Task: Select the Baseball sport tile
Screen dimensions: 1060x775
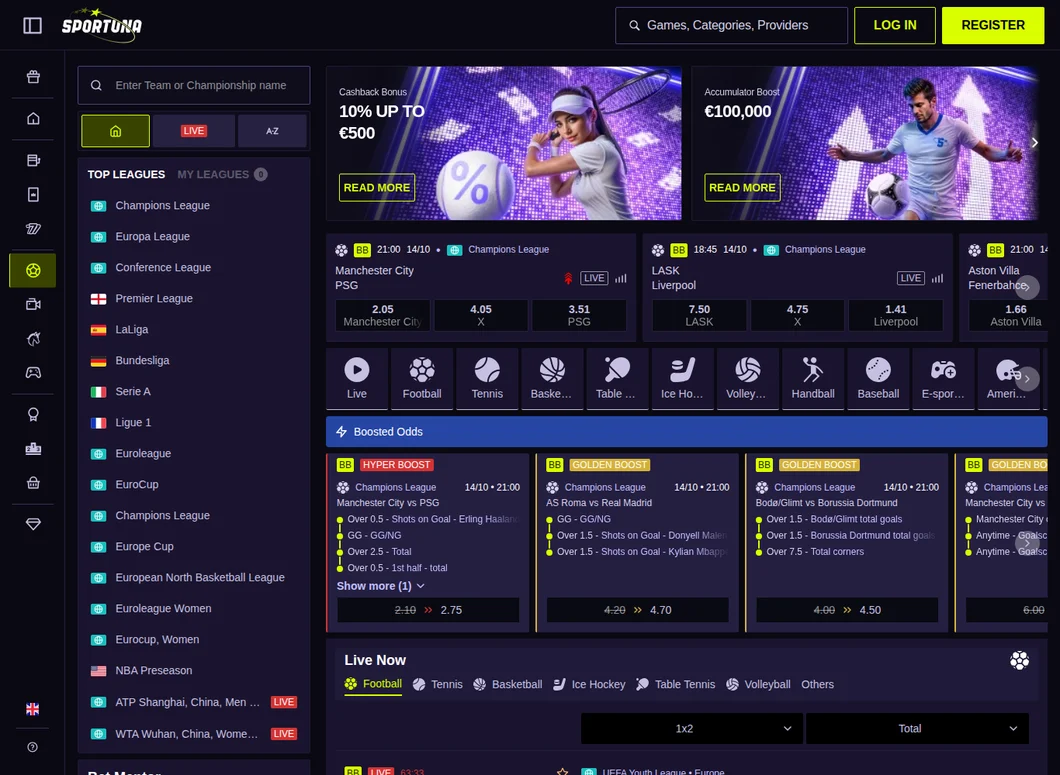Action: (878, 379)
